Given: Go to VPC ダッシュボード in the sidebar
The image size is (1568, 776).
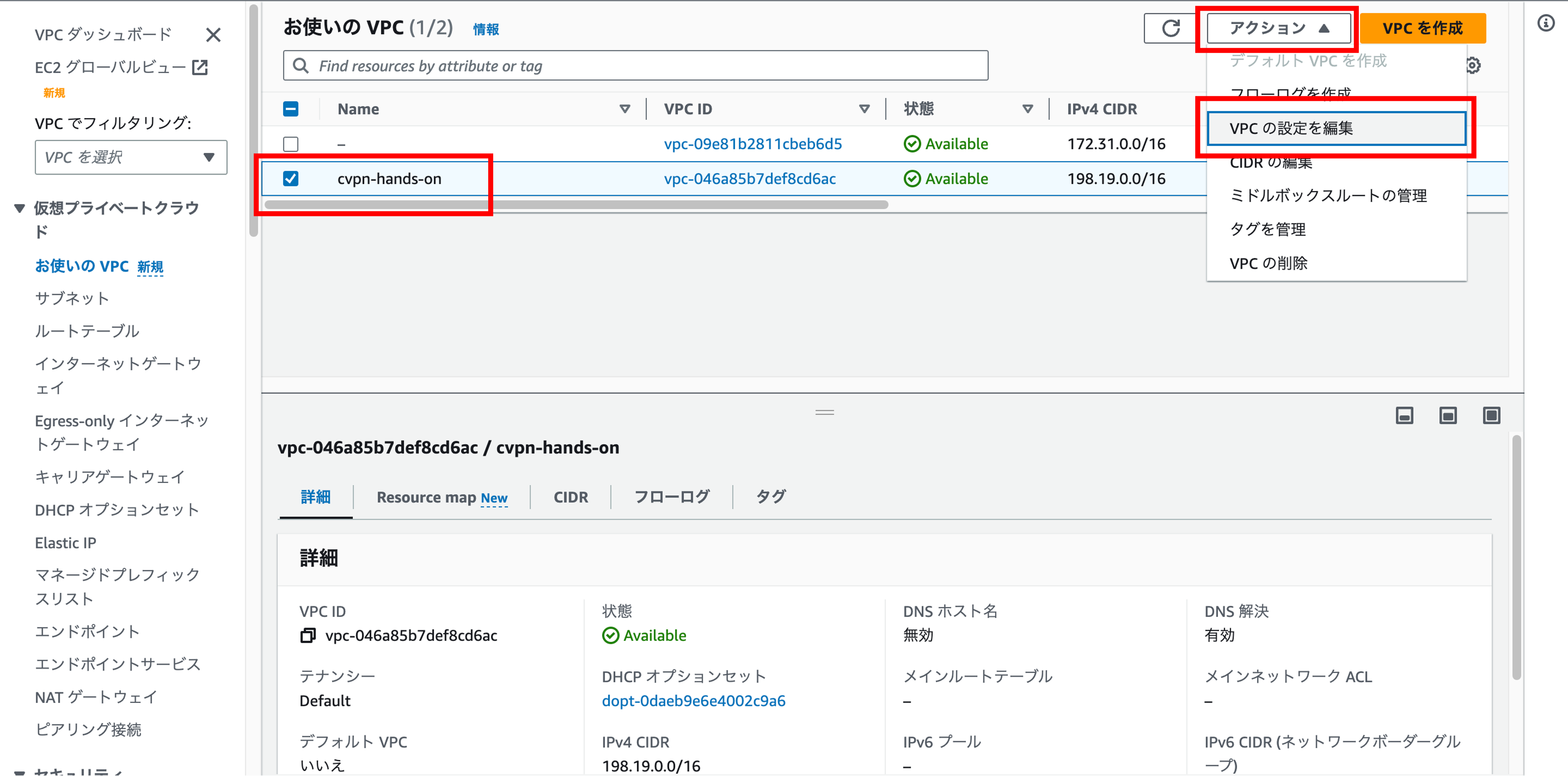Looking at the screenshot, I should 103,35.
